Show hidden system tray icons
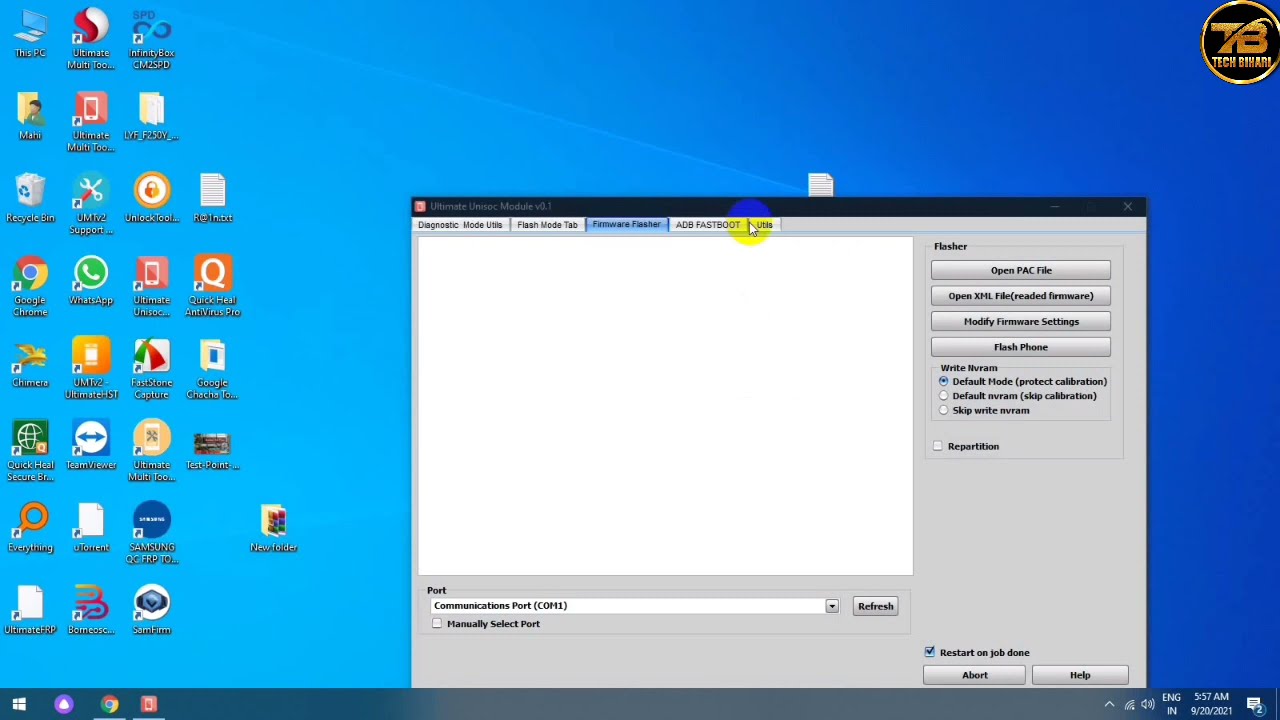This screenshot has height=720, width=1280. (x=1109, y=705)
